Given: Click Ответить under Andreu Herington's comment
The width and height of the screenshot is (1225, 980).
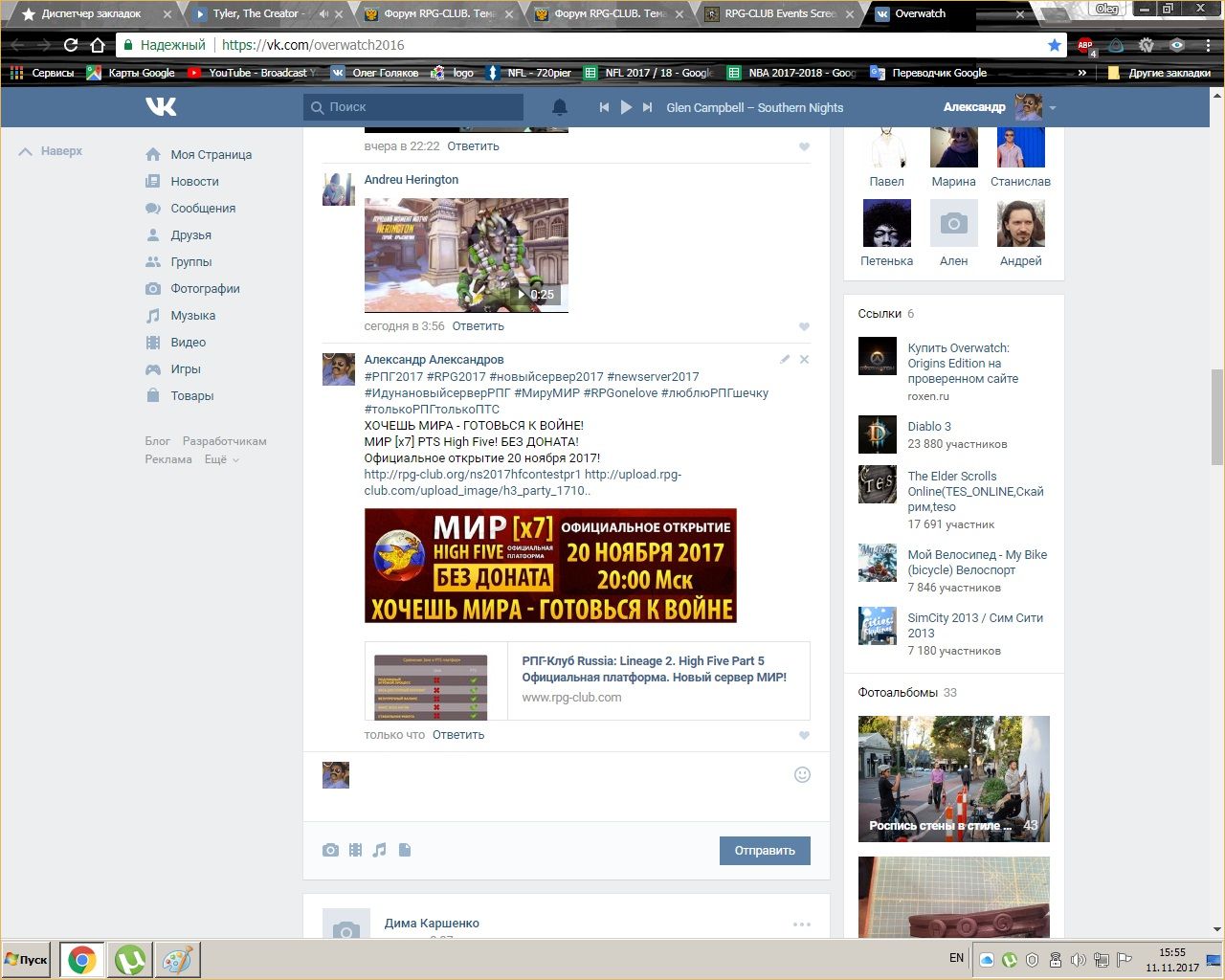Looking at the screenshot, I should coord(478,326).
